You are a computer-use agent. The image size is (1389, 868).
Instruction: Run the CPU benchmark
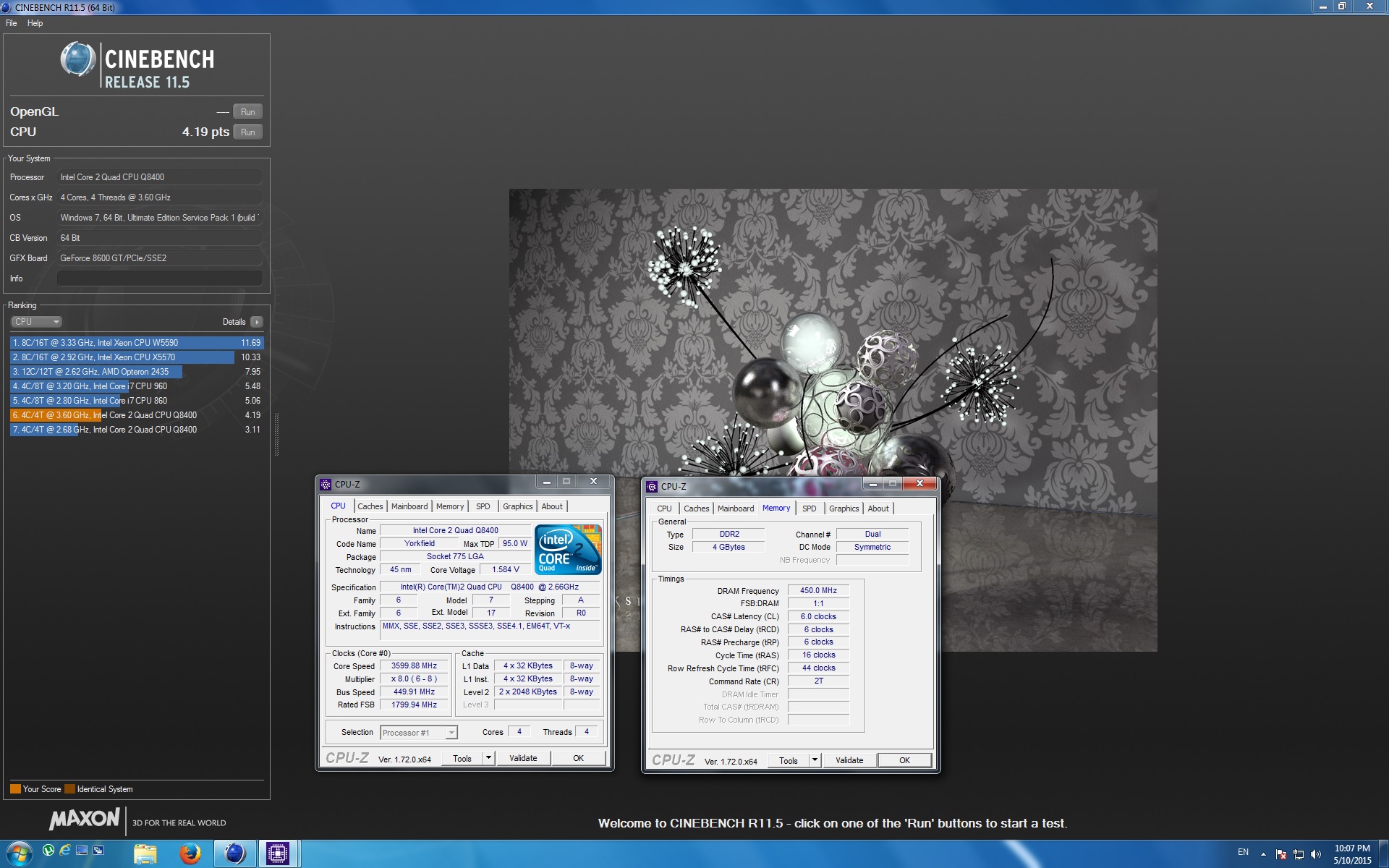(x=247, y=132)
